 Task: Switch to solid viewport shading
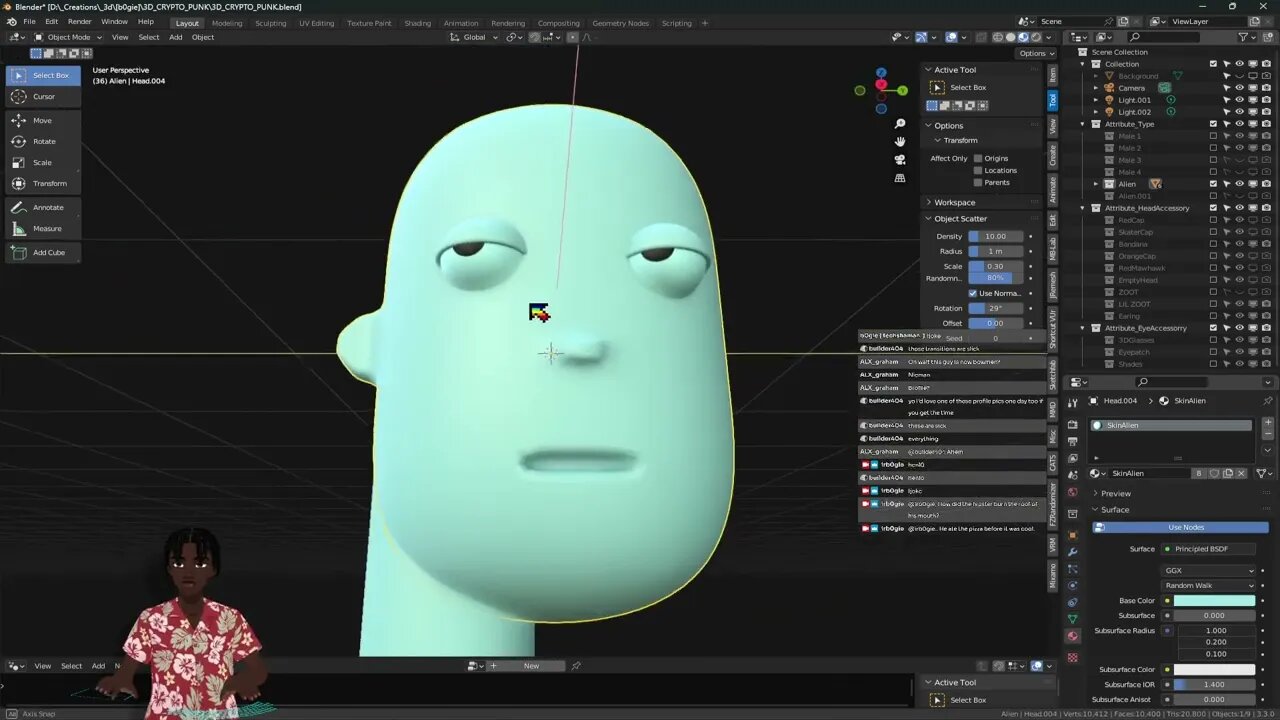click(x=1010, y=37)
